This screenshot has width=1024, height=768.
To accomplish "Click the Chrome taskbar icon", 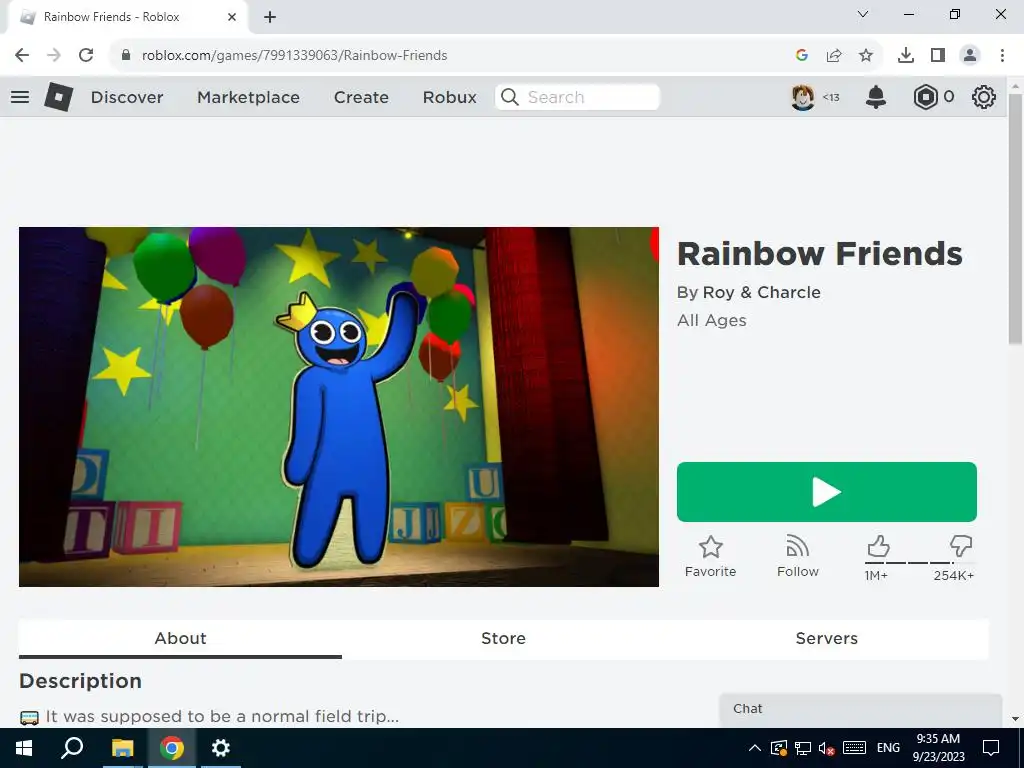I will pos(171,748).
